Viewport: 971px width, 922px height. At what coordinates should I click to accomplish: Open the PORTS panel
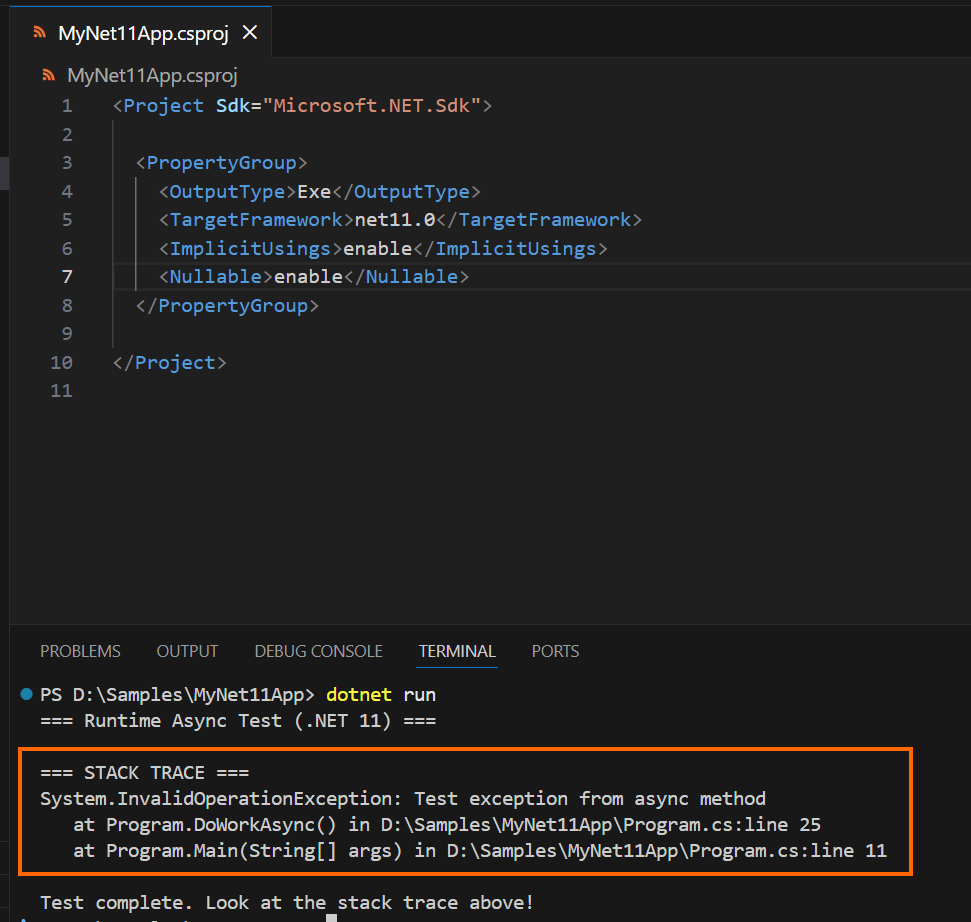tap(555, 651)
